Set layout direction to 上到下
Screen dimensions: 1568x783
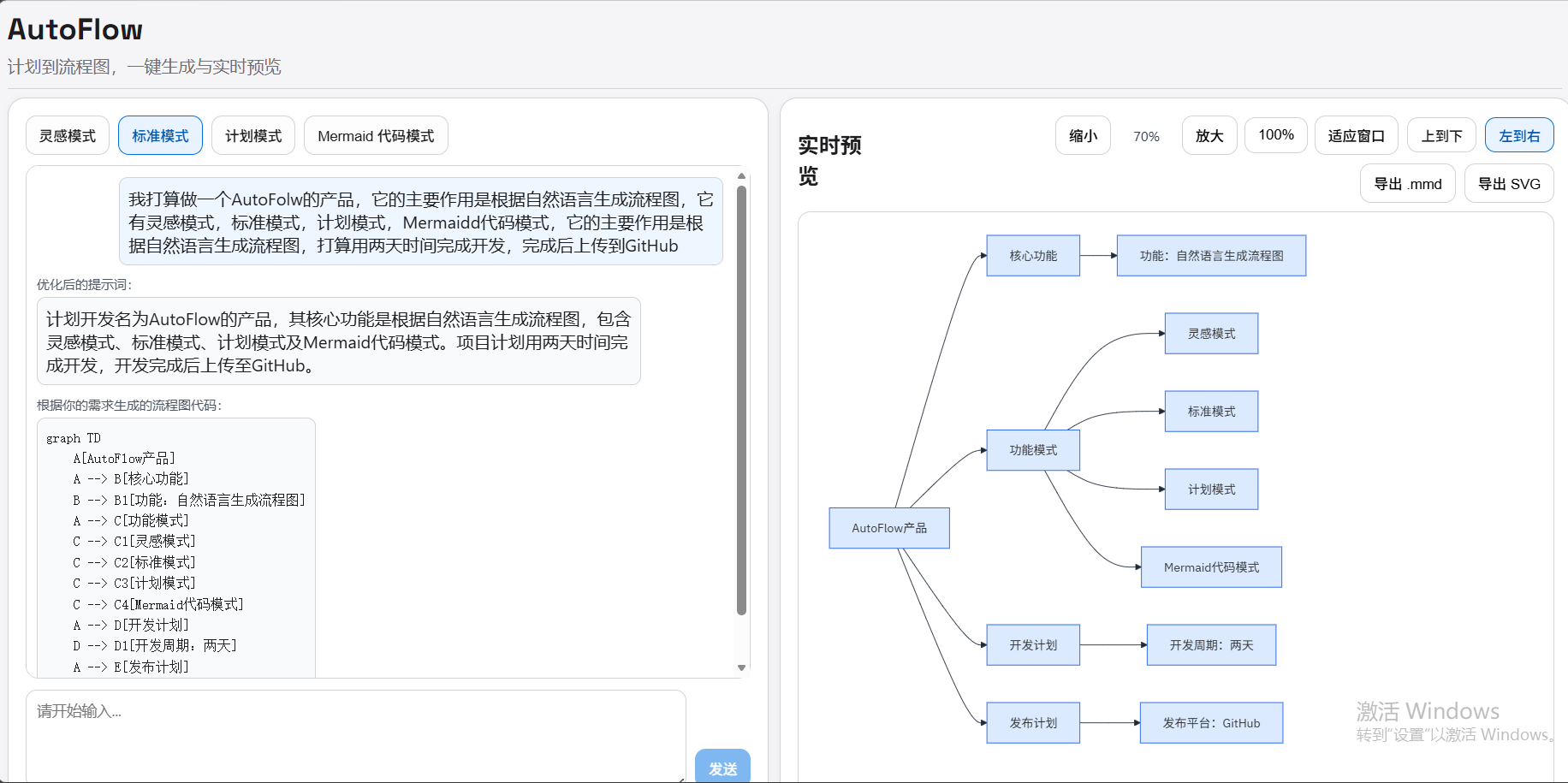click(1441, 135)
